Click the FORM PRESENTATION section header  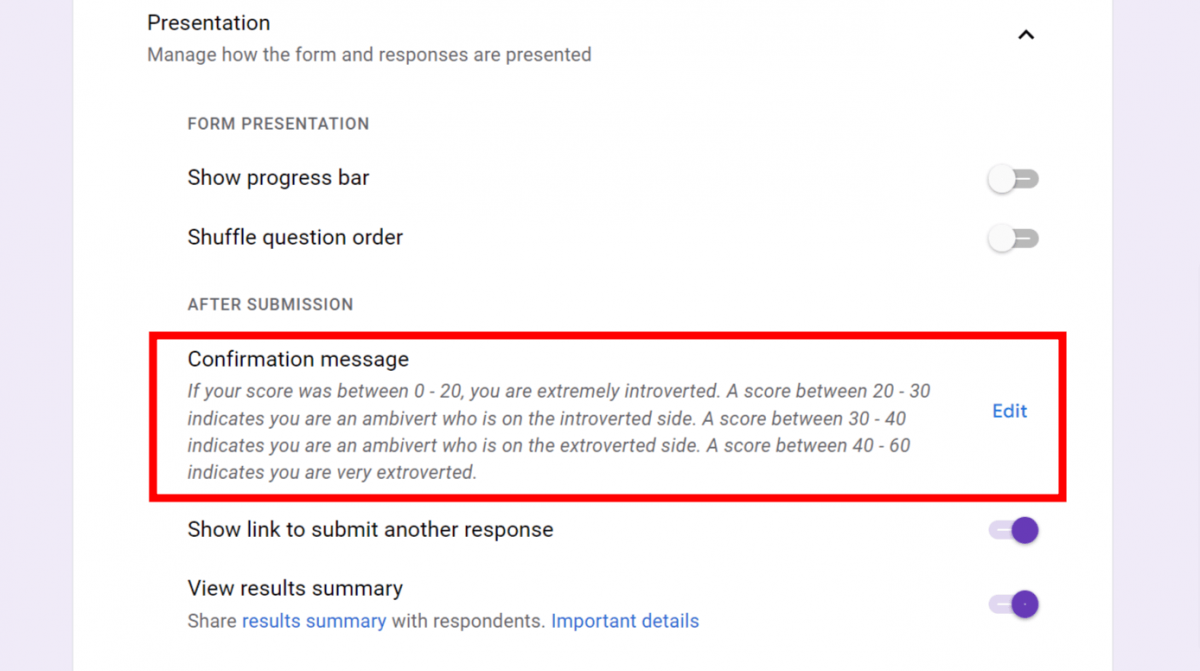click(278, 123)
